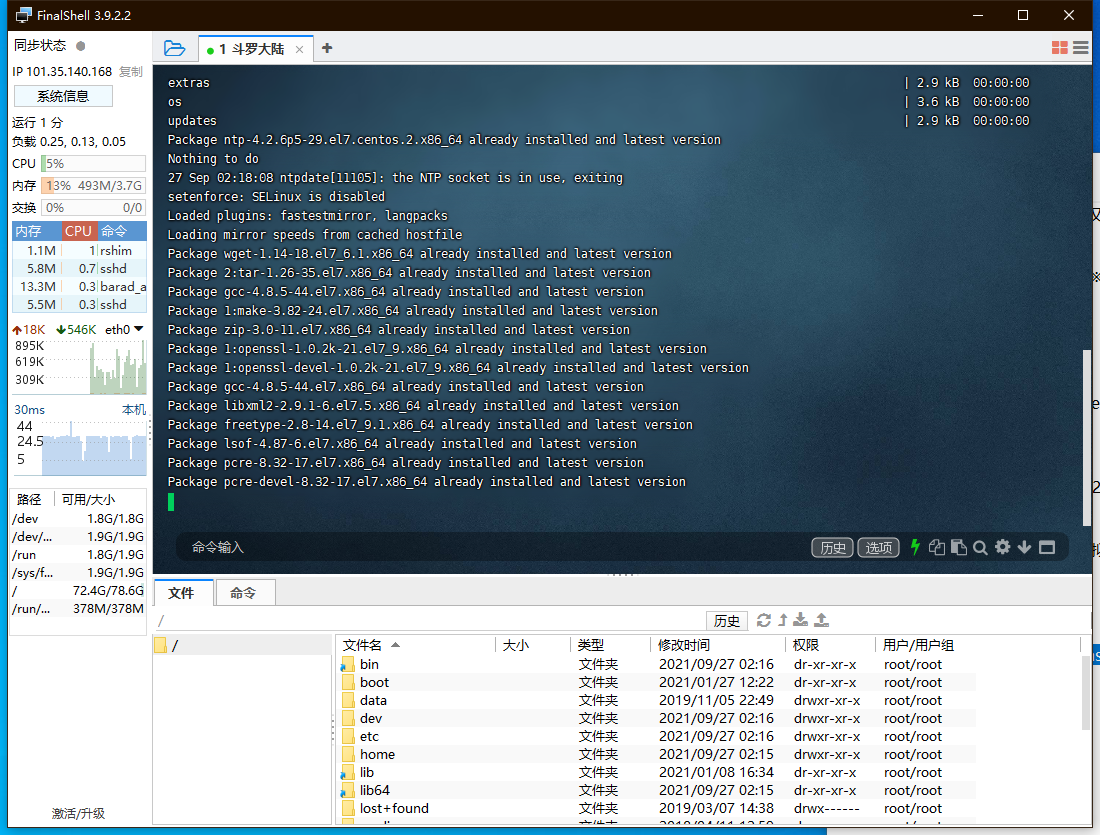The height and width of the screenshot is (835, 1100).
Task: Switch to the 命令 tab
Action: [243, 593]
